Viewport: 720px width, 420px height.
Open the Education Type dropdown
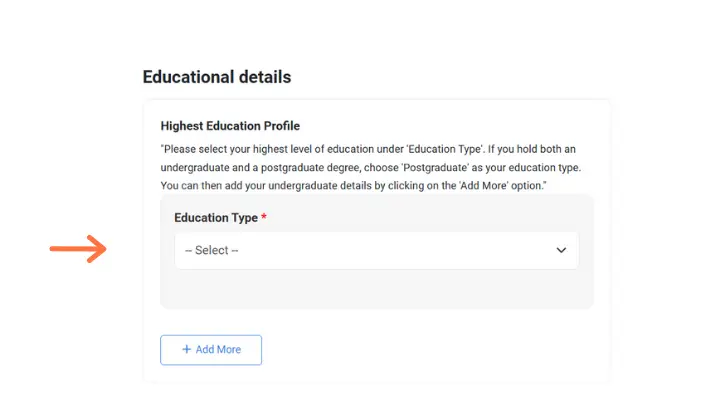(377, 250)
